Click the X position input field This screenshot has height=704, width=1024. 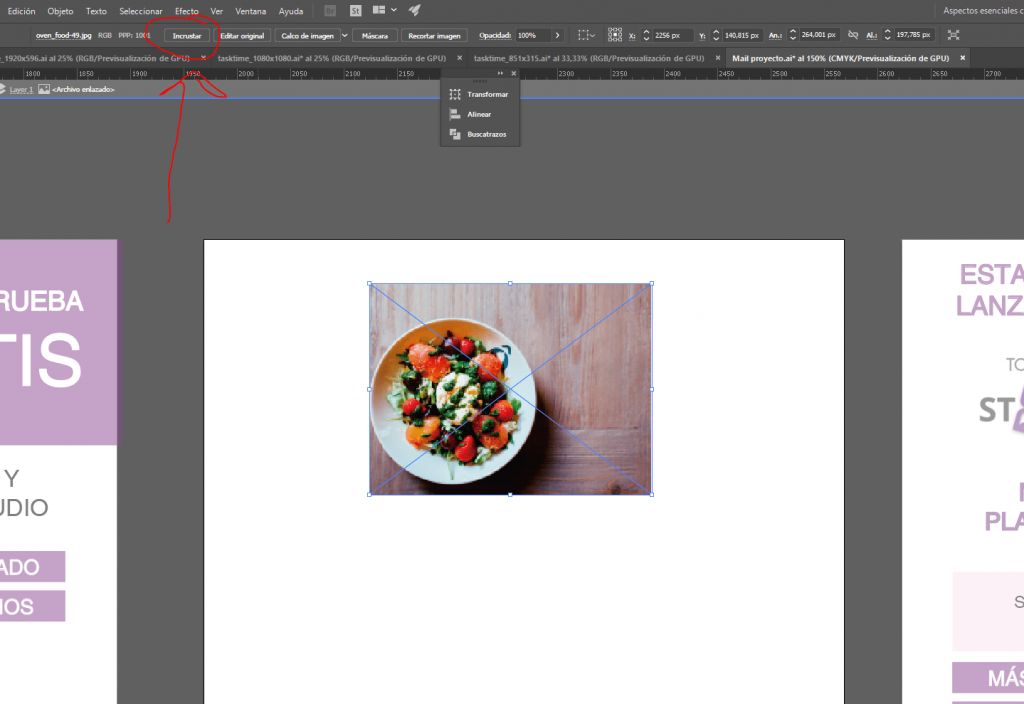point(671,35)
